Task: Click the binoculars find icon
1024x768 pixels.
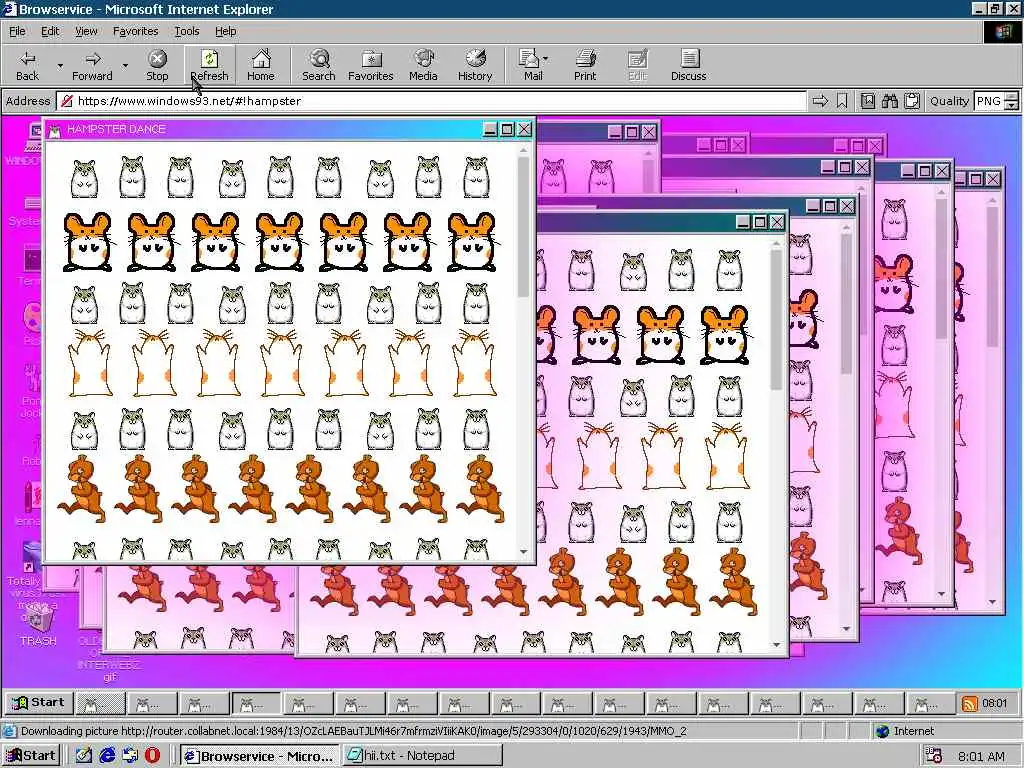Action: click(x=889, y=101)
